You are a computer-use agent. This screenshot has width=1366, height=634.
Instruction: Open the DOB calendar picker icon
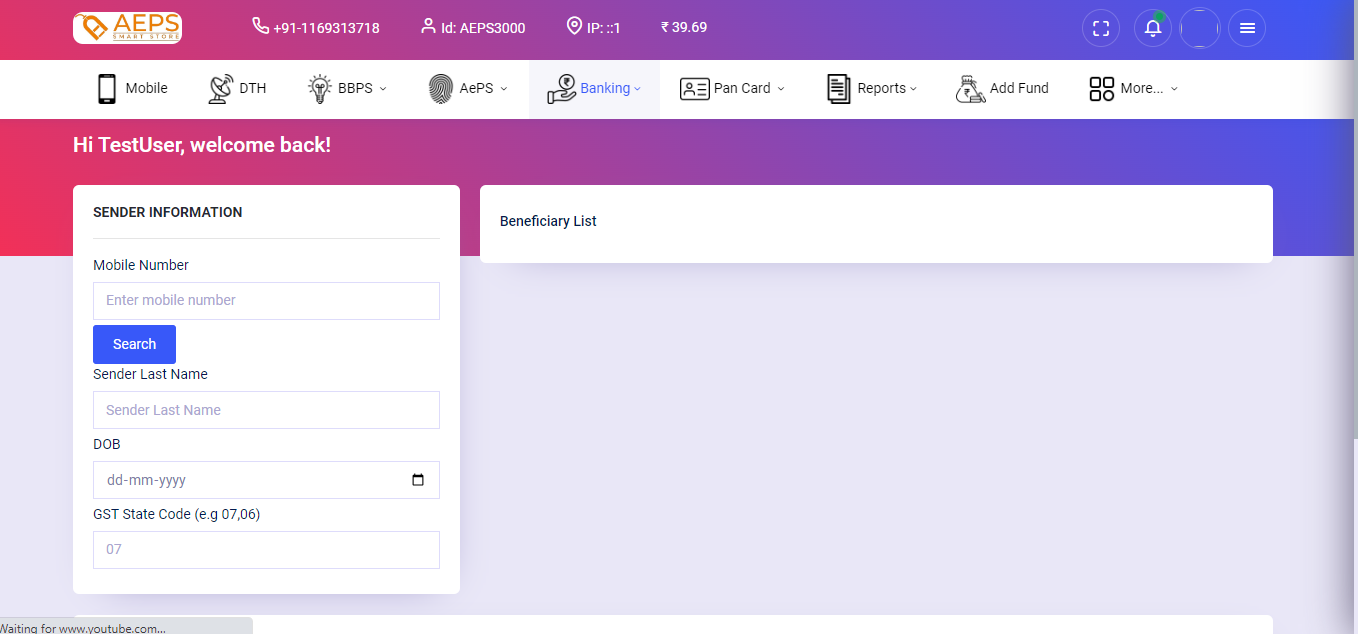pos(418,480)
